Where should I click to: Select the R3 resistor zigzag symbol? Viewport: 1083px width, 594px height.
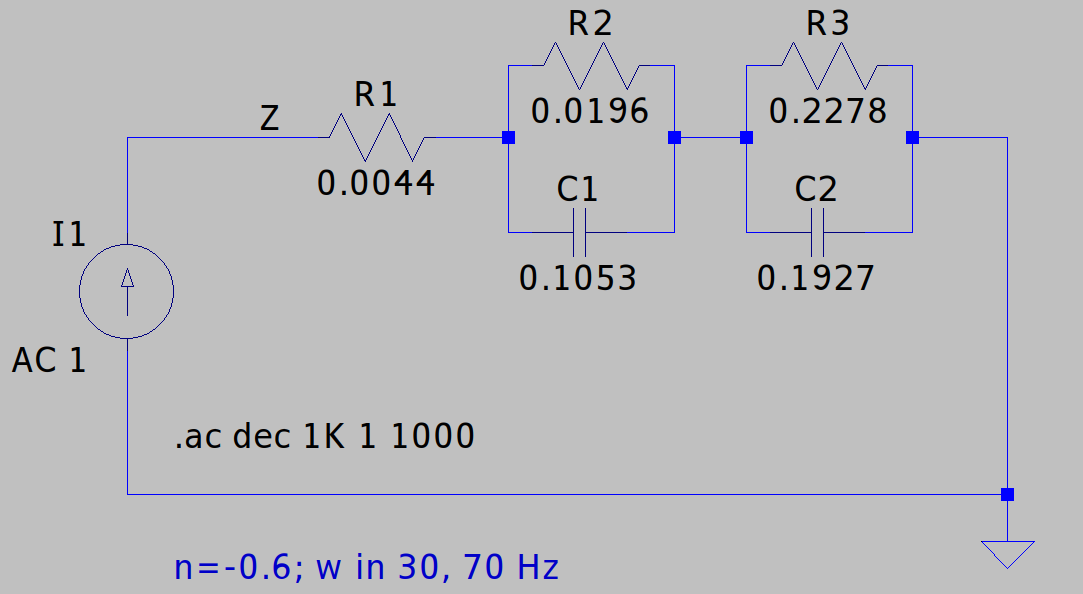click(828, 66)
